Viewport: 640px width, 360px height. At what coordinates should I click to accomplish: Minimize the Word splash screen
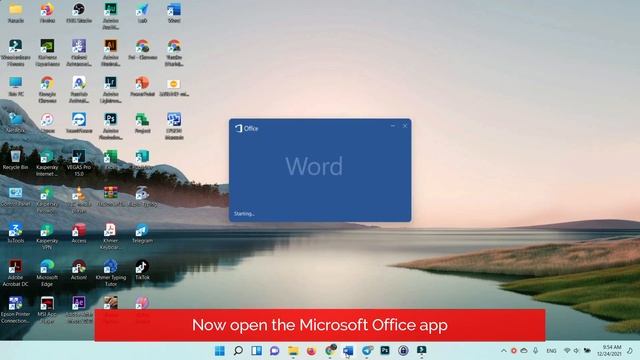(393, 126)
